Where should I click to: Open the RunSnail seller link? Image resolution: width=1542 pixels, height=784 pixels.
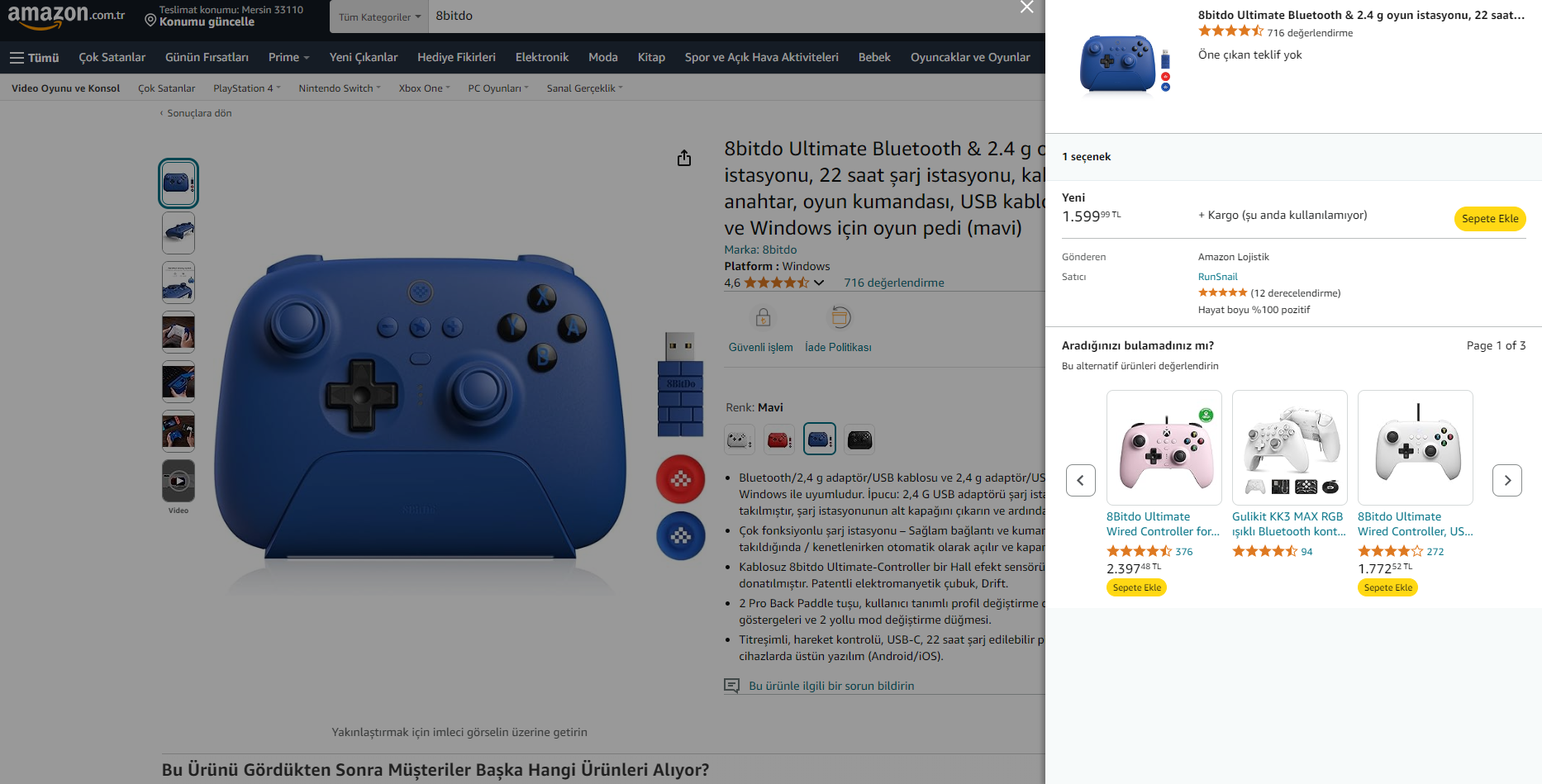click(1218, 277)
